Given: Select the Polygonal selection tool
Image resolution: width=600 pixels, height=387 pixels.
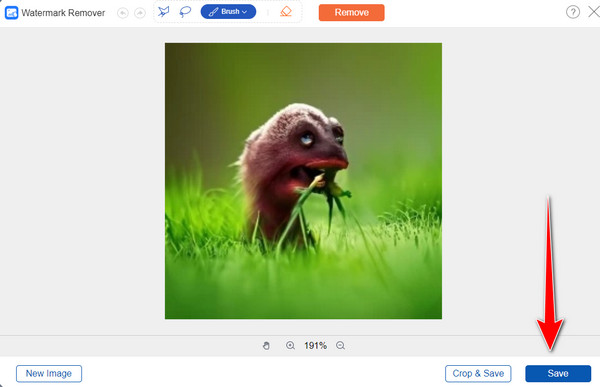Looking at the screenshot, I should pos(163,12).
